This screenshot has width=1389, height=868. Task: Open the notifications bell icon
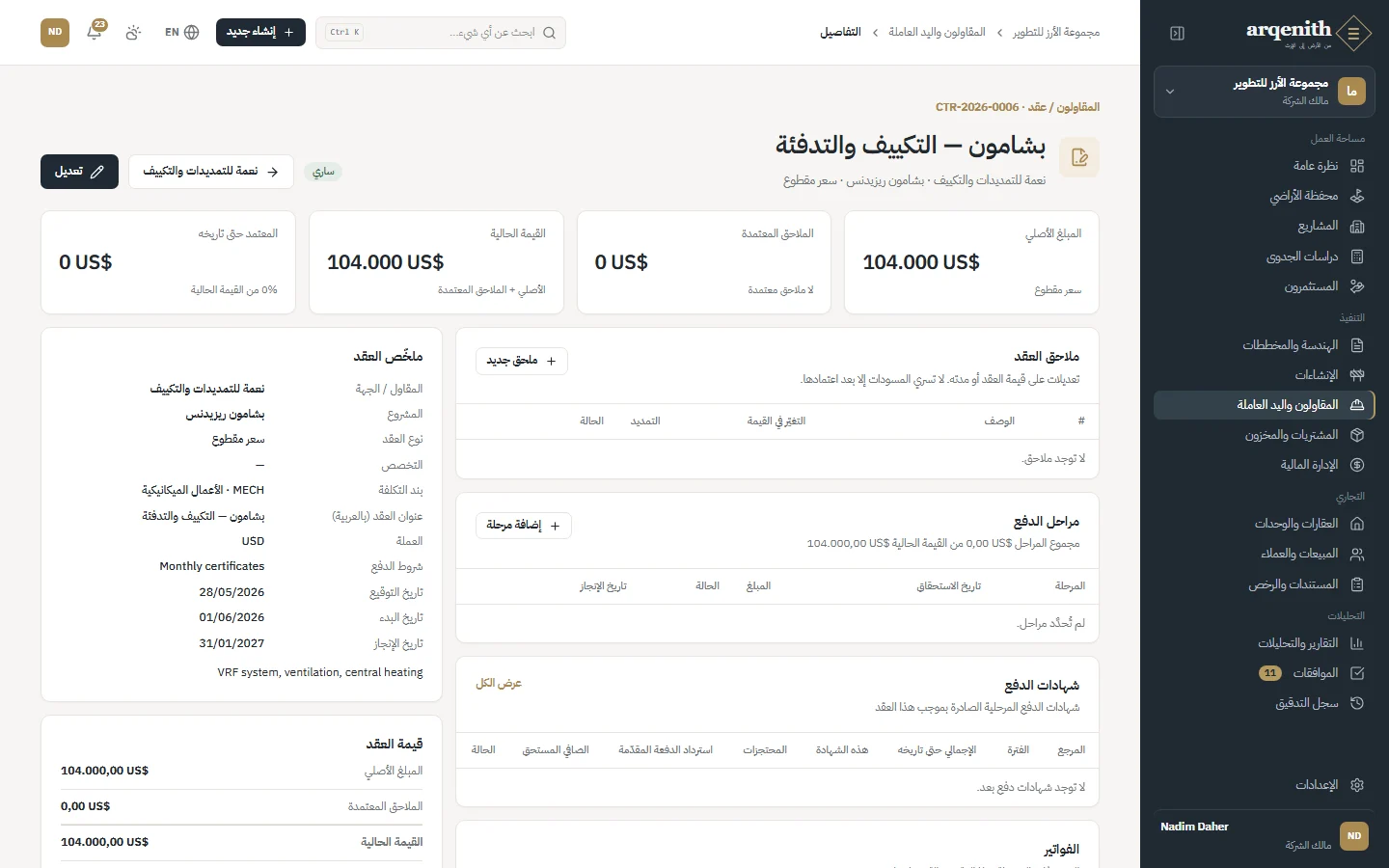click(x=95, y=32)
